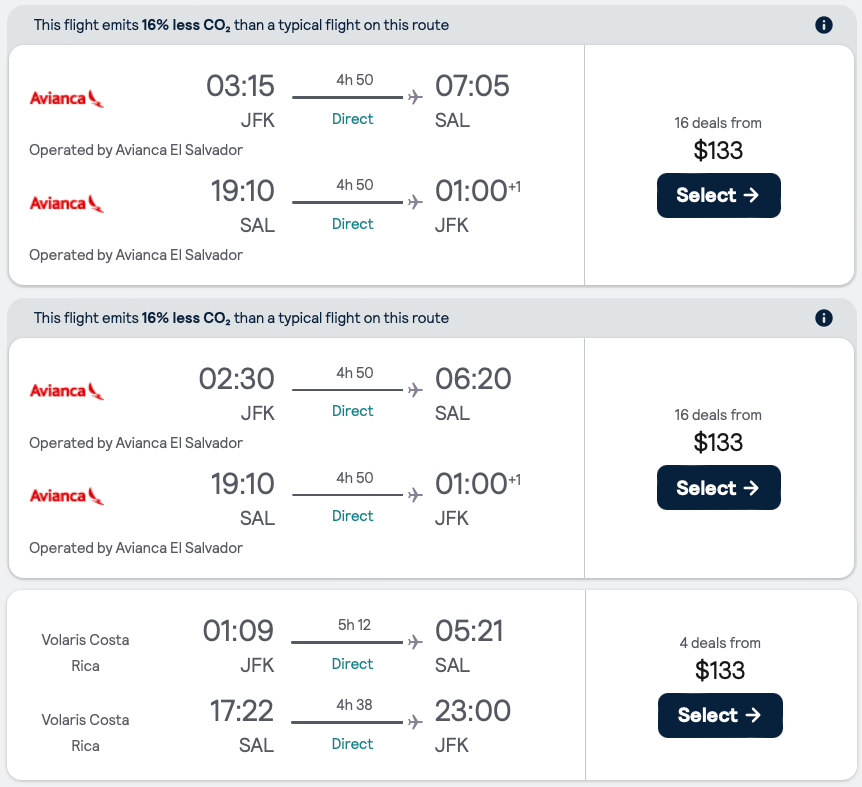The height and width of the screenshot is (787, 862).
Task: Click the info icon on second flight banner
Action: (824, 318)
